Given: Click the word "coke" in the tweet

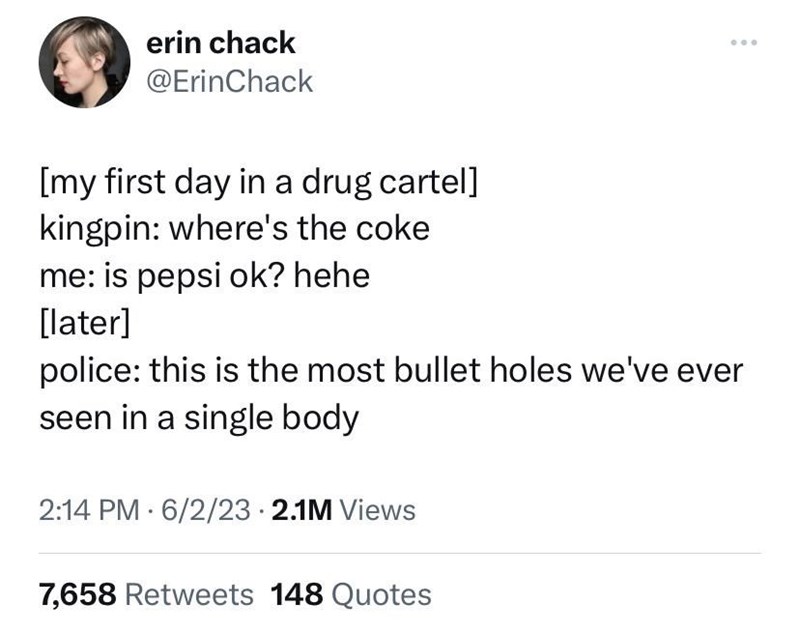Looking at the screenshot, I should [396, 229].
